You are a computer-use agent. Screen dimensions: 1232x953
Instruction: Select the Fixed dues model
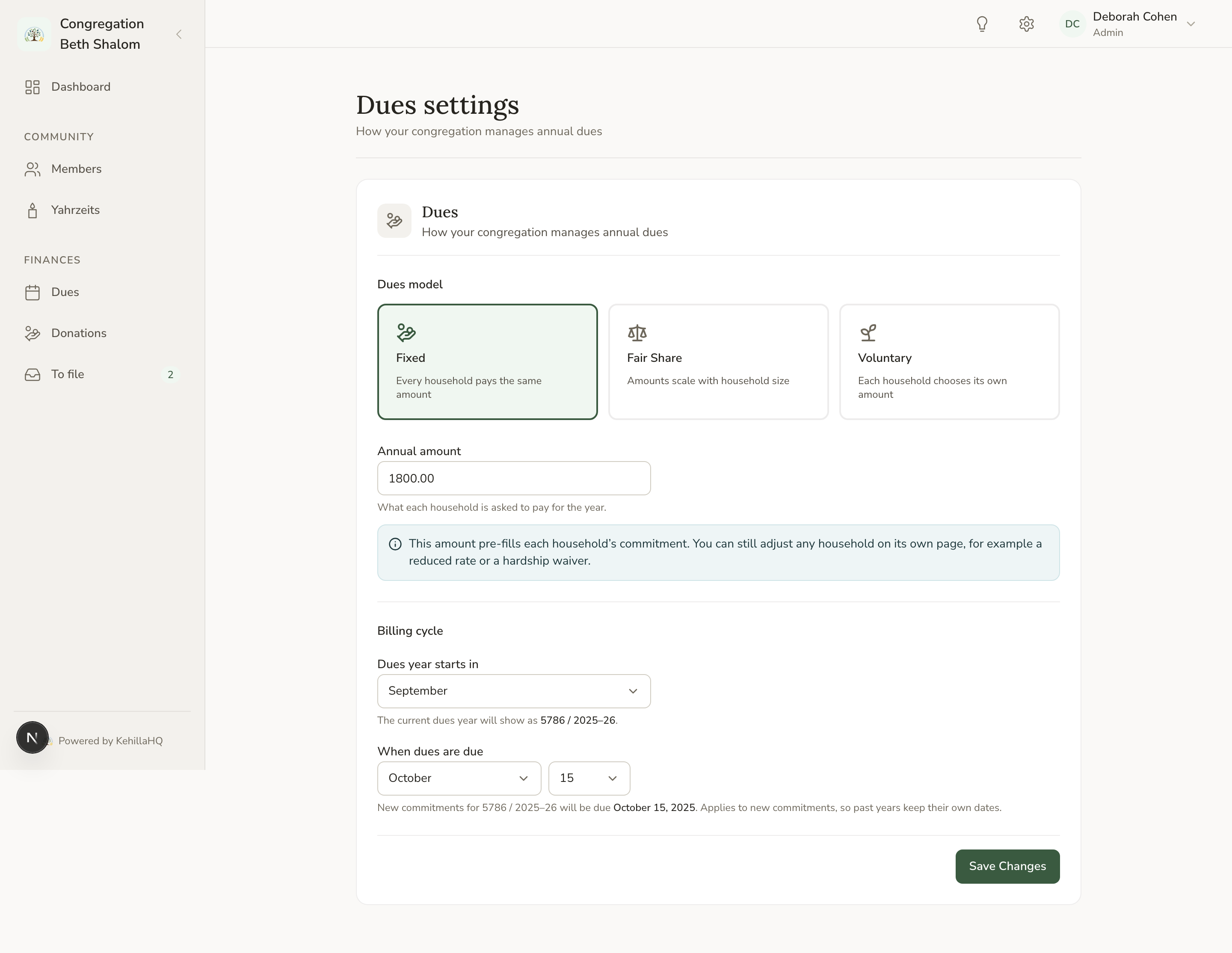[x=487, y=362]
